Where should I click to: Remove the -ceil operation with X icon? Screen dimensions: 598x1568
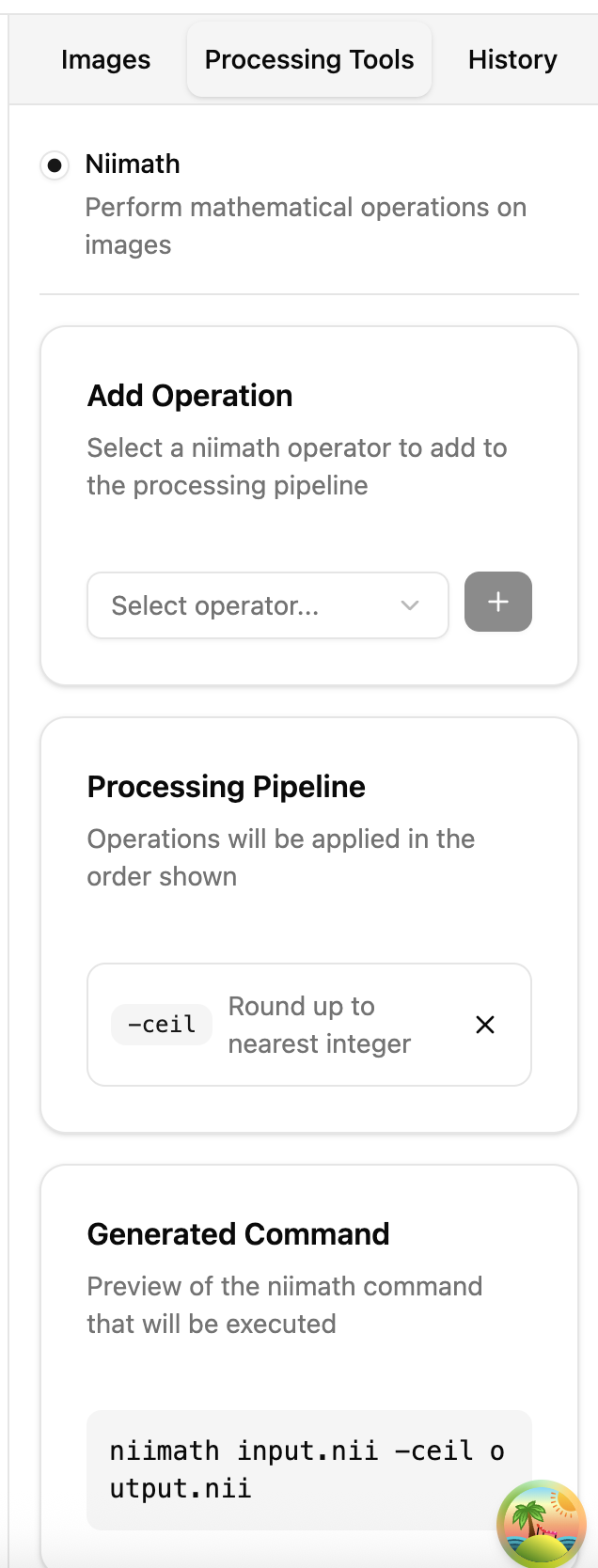[485, 1025]
